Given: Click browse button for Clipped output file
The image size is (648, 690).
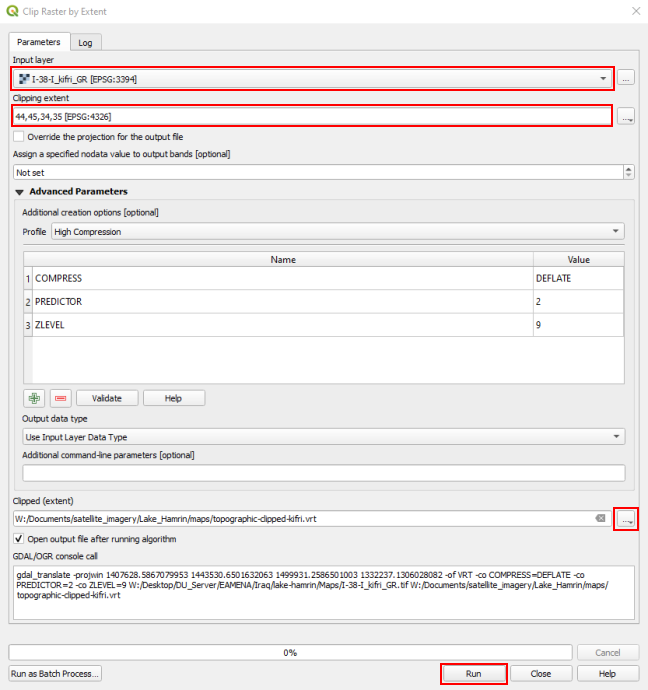Looking at the screenshot, I should [626, 518].
